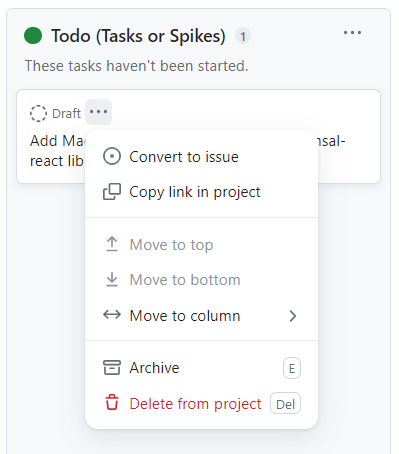The image size is (399, 454).
Task: Click the Move to column arrows icon
Action: 112,315
